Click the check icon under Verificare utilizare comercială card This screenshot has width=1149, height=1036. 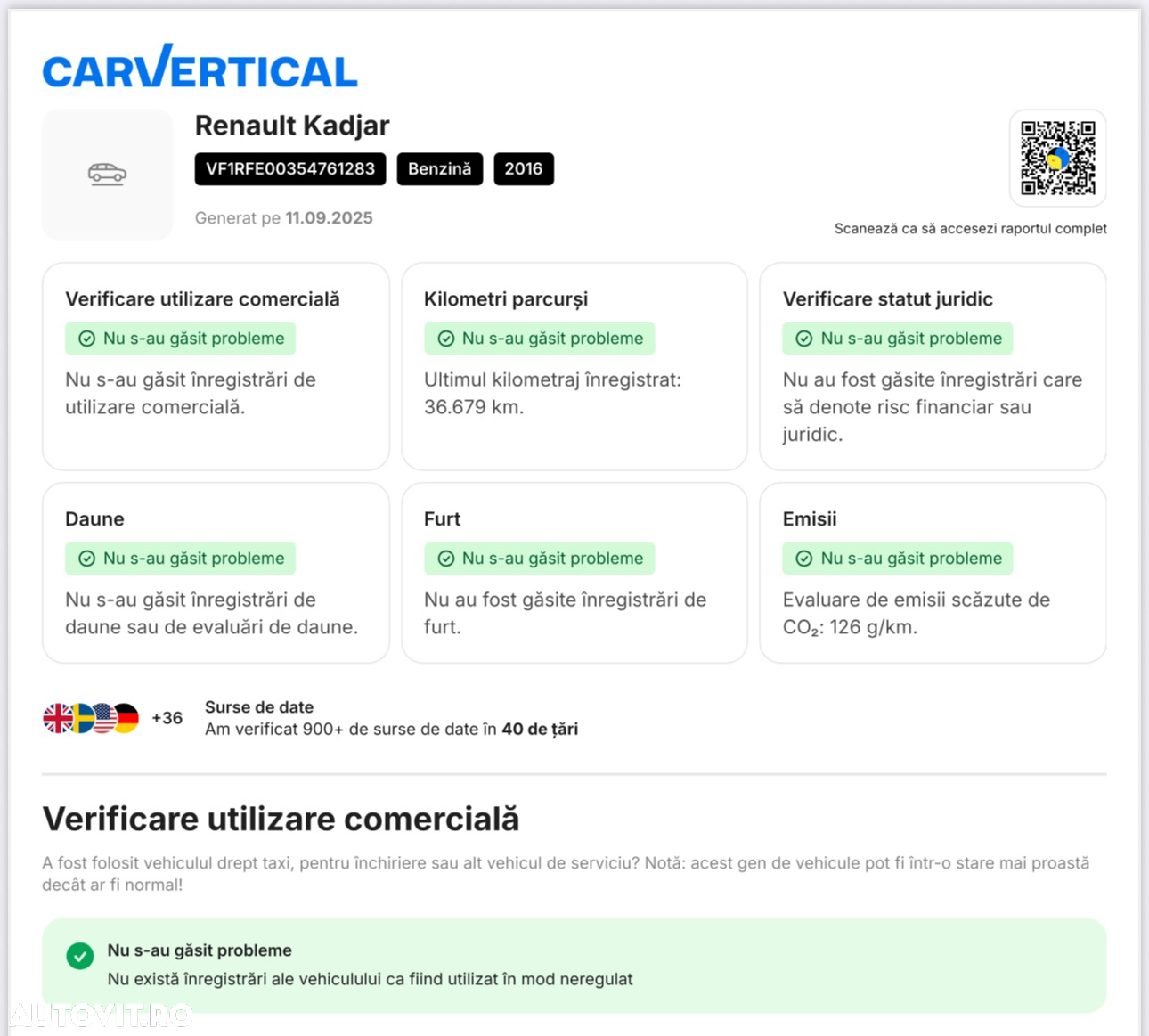[87, 339]
